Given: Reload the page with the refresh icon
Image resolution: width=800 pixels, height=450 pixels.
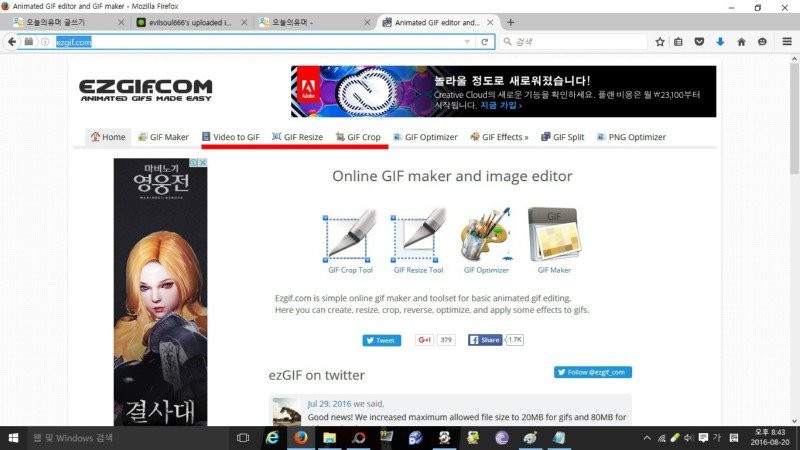Looking at the screenshot, I should tap(485, 42).
